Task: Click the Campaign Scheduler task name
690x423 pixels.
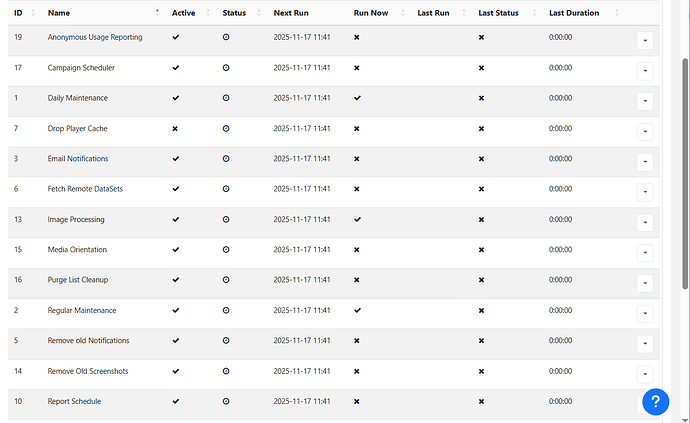Action: 85,68
